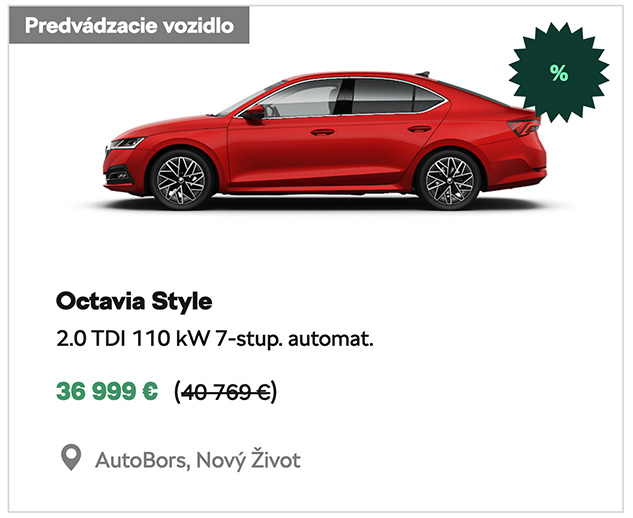Viewport: 633px width, 518px height.
Task: Click the car's front alloy wheel
Action: pyautogui.click(x=181, y=180)
